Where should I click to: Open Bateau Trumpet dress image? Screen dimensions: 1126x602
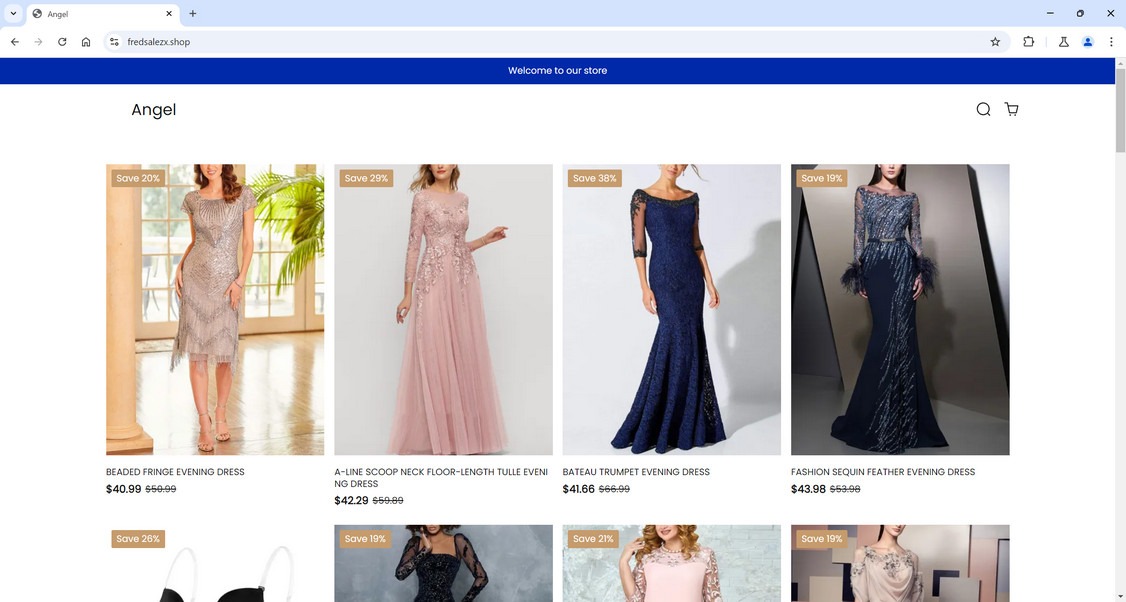(671, 310)
